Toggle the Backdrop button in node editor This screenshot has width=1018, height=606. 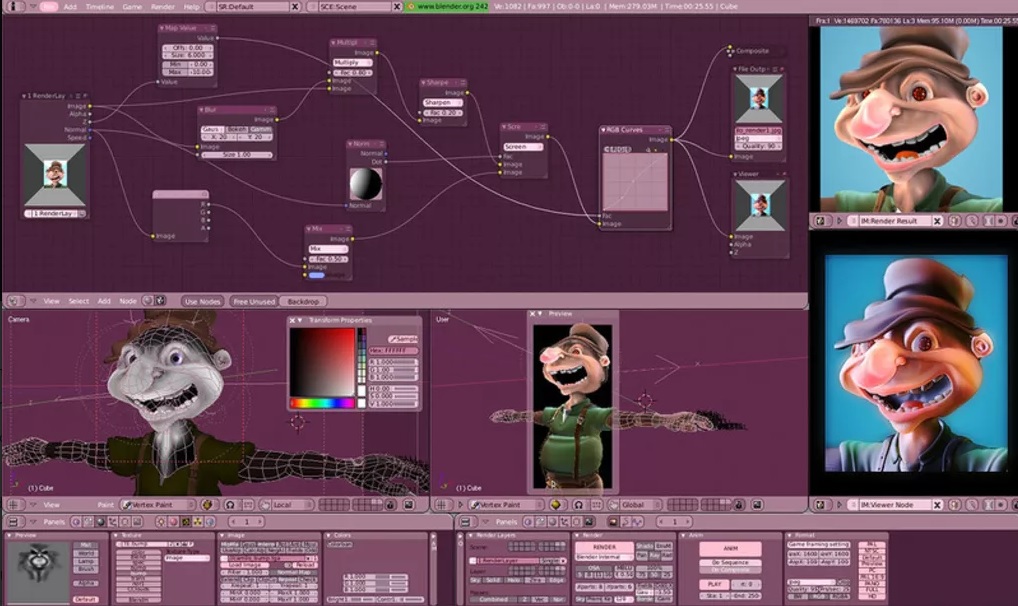click(x=302, y=300)
